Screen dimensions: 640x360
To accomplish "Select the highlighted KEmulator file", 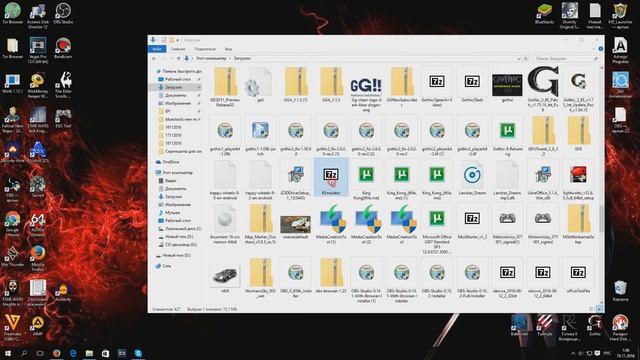I will coord(331,178).
